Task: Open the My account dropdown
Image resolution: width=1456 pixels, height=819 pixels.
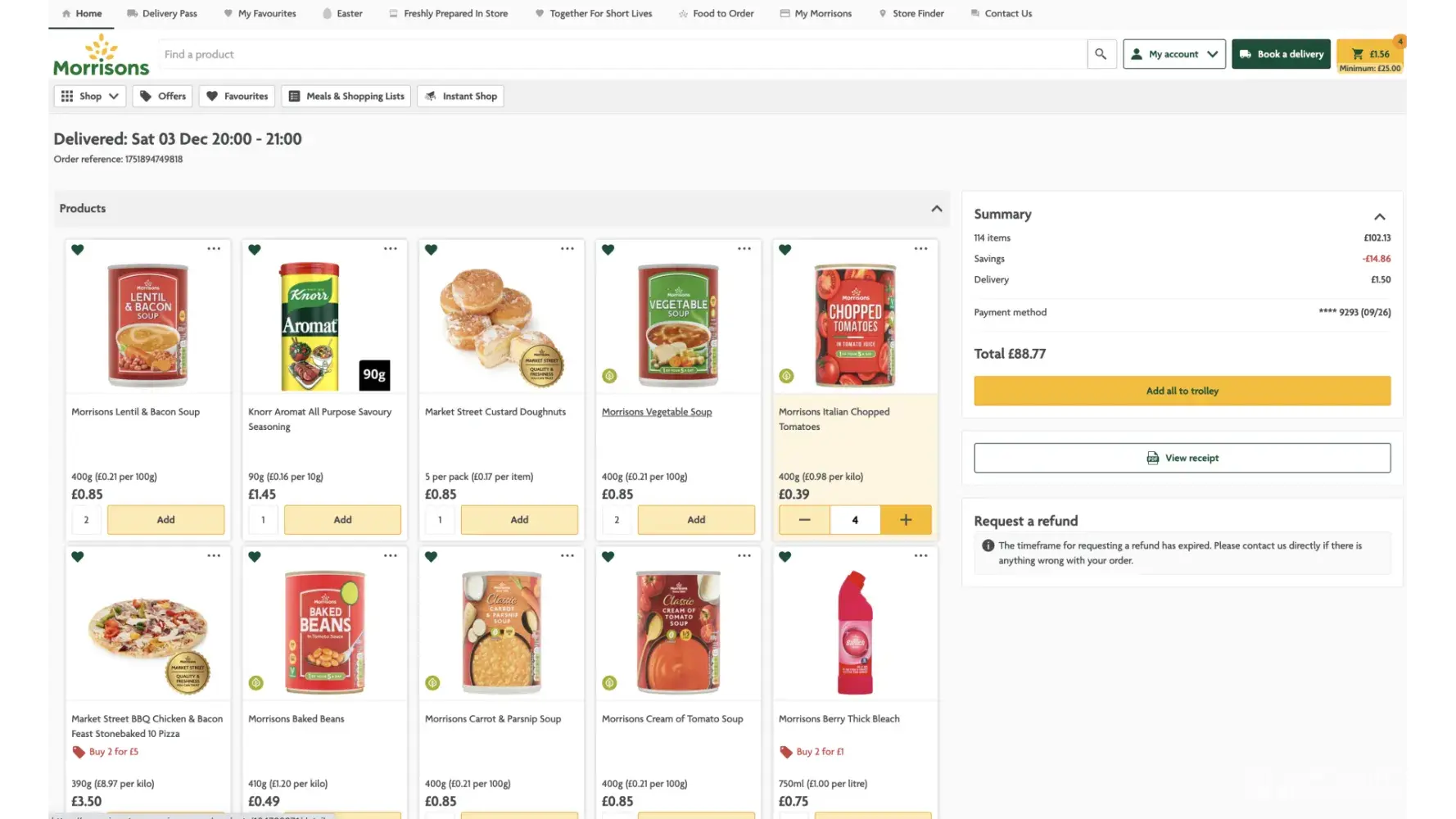Action: click(1173, 54)
